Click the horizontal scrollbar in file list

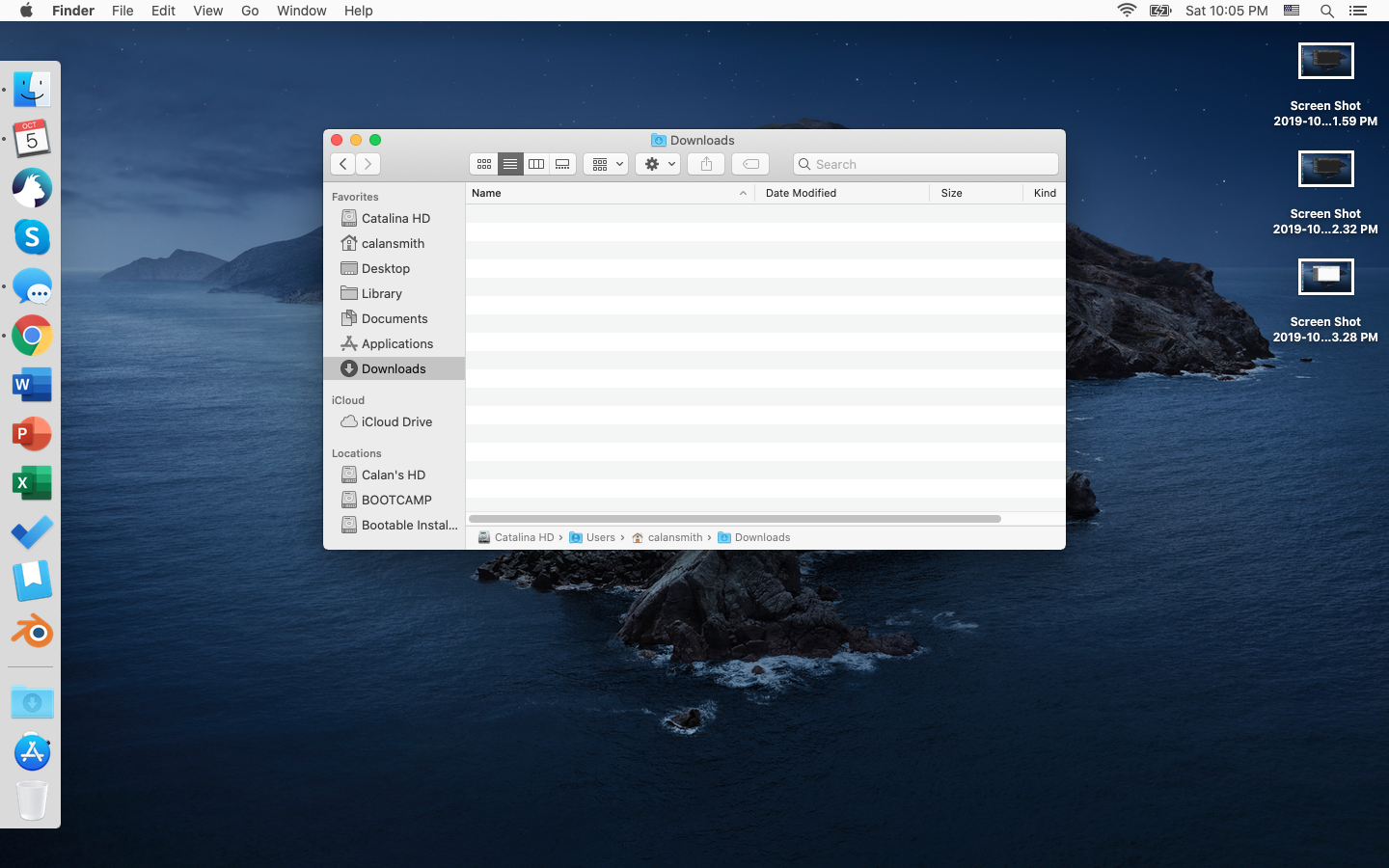click(734, 519)
